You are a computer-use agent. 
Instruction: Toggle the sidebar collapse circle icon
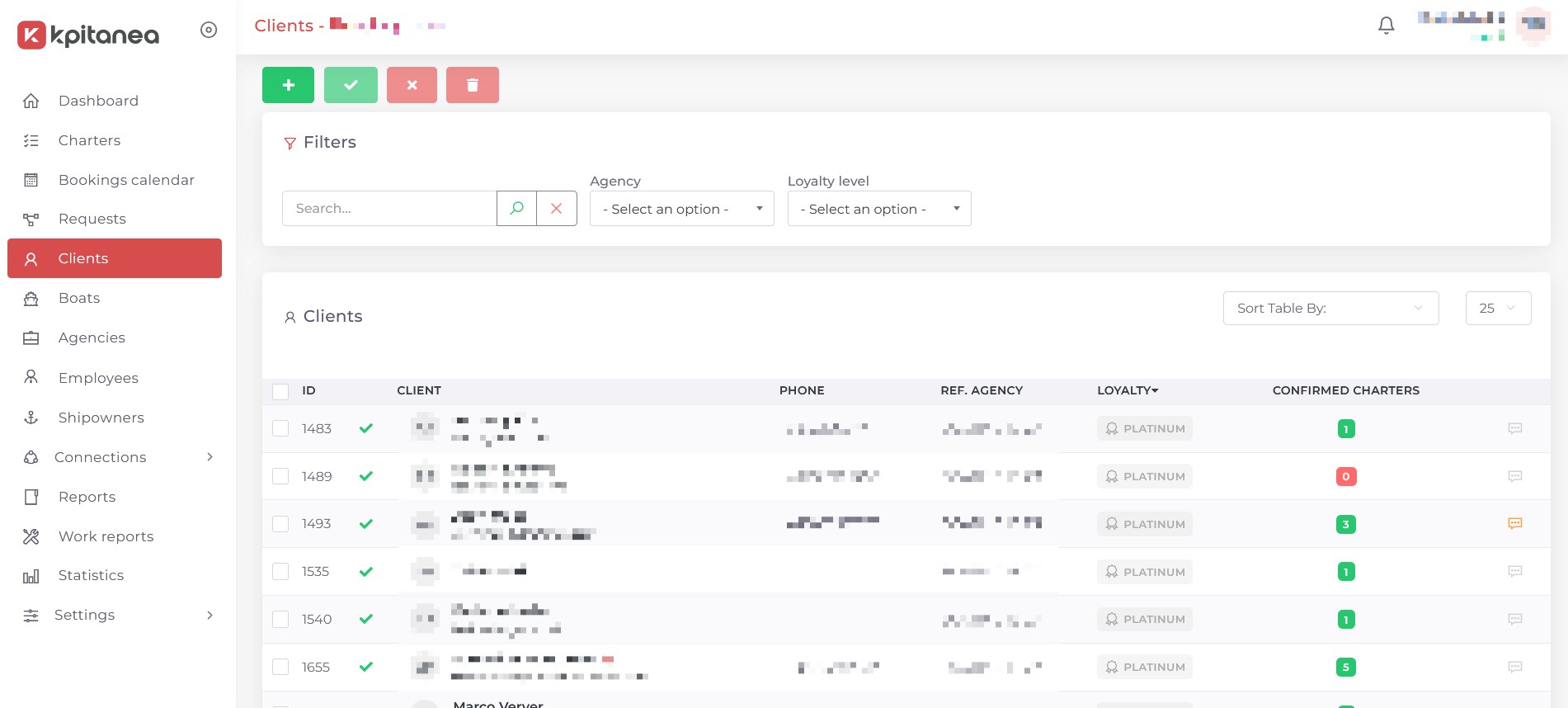(x=209, y=30)
